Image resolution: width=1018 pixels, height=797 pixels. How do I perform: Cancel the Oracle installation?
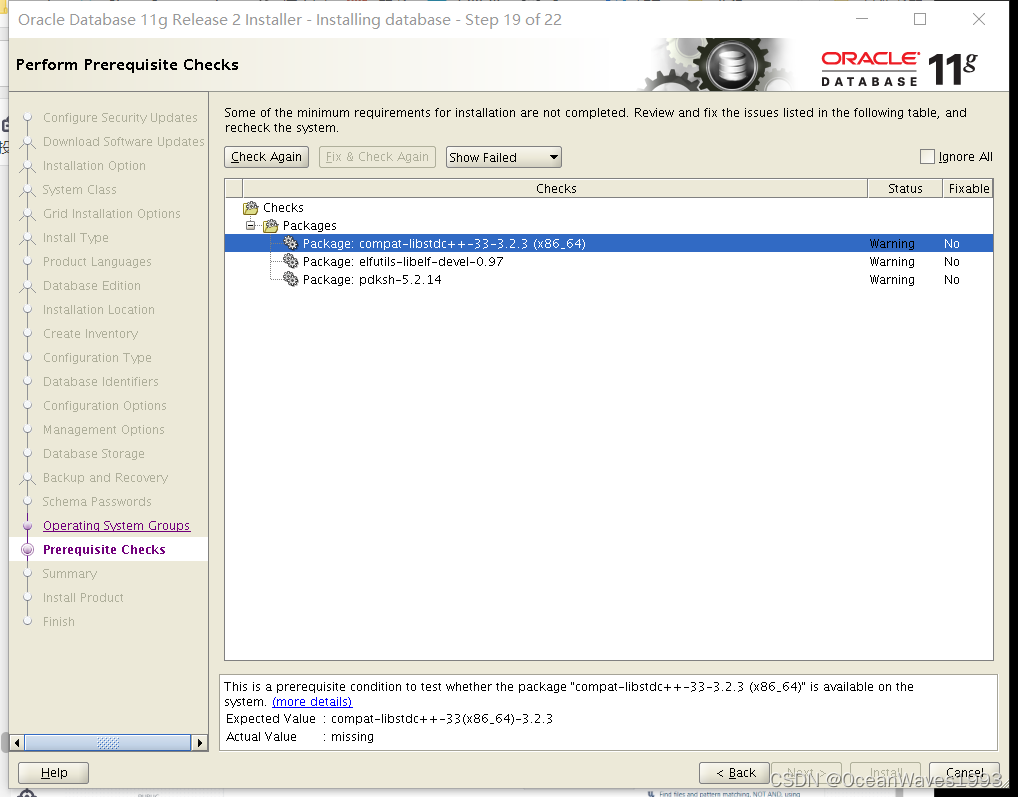click(964, 772)
